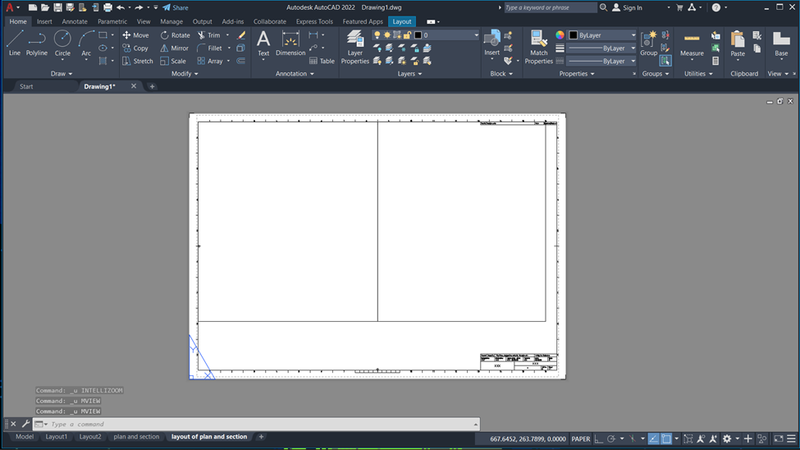800x450 pixels.
Task: Toggle polar tracking in status bar
Action: coord(611,439)
